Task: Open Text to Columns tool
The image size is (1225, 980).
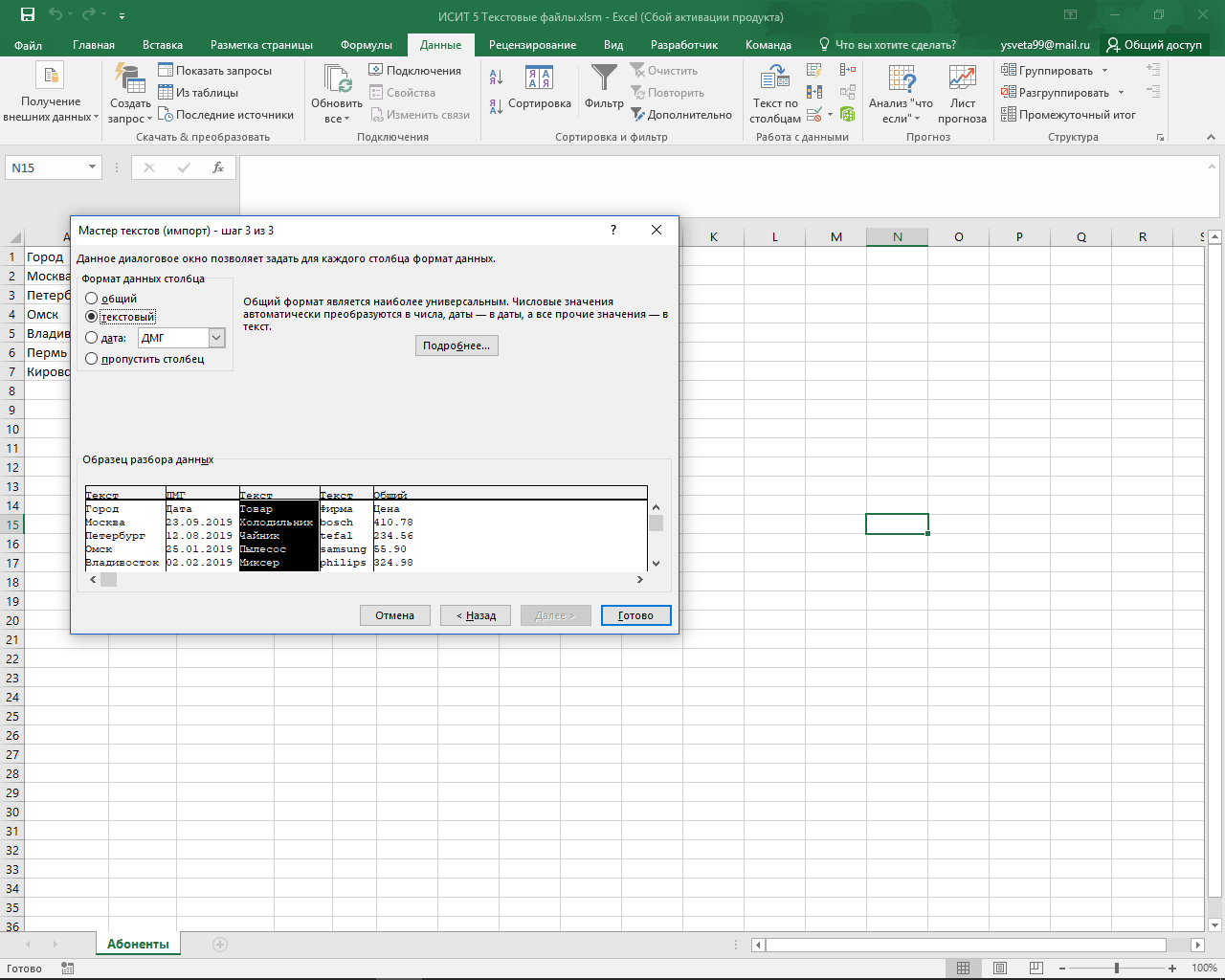Action: tap(774, 94)
